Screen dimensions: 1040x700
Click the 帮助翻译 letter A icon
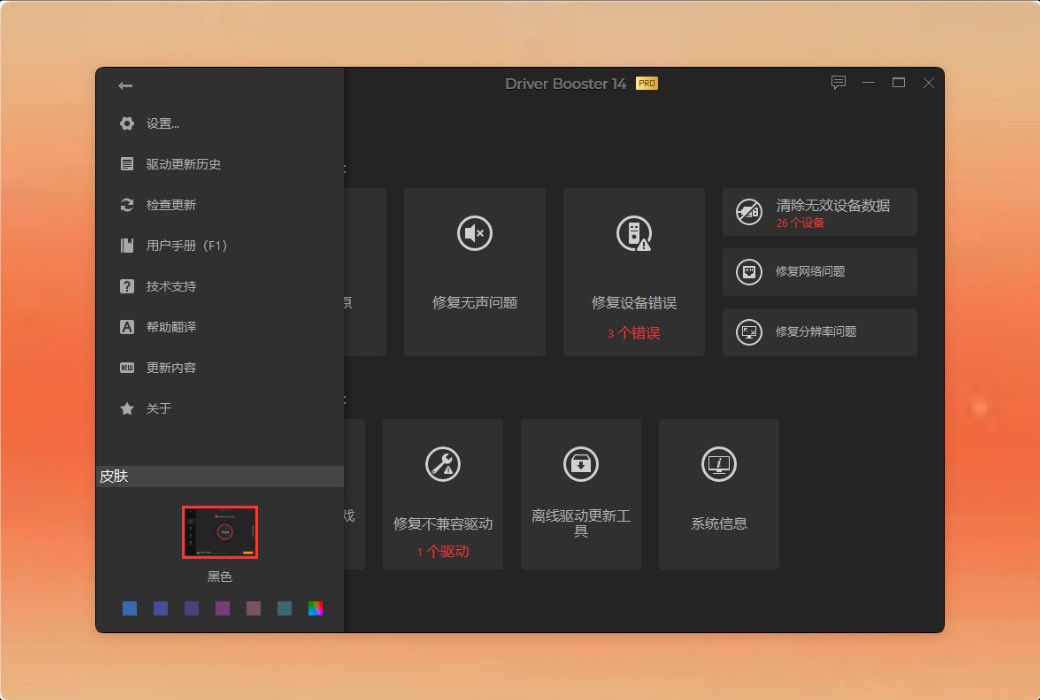127,327
